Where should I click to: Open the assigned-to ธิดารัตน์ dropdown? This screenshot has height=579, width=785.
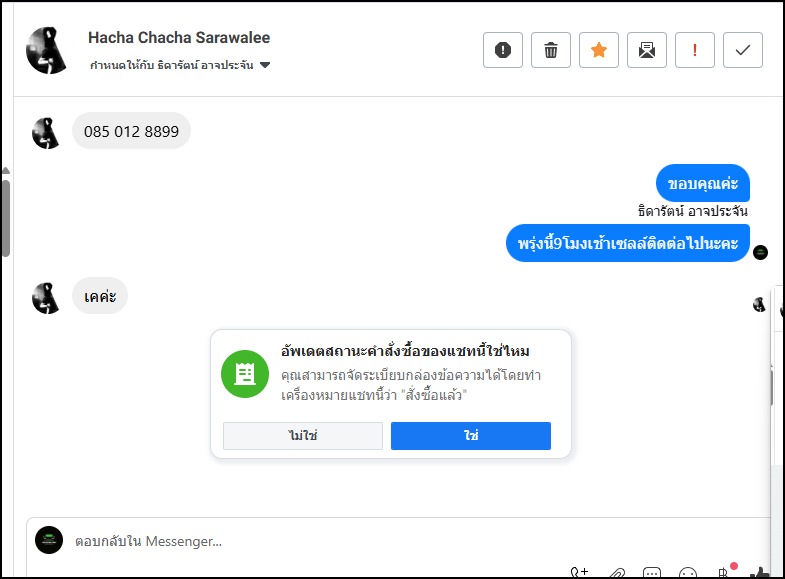coord(265,66)
